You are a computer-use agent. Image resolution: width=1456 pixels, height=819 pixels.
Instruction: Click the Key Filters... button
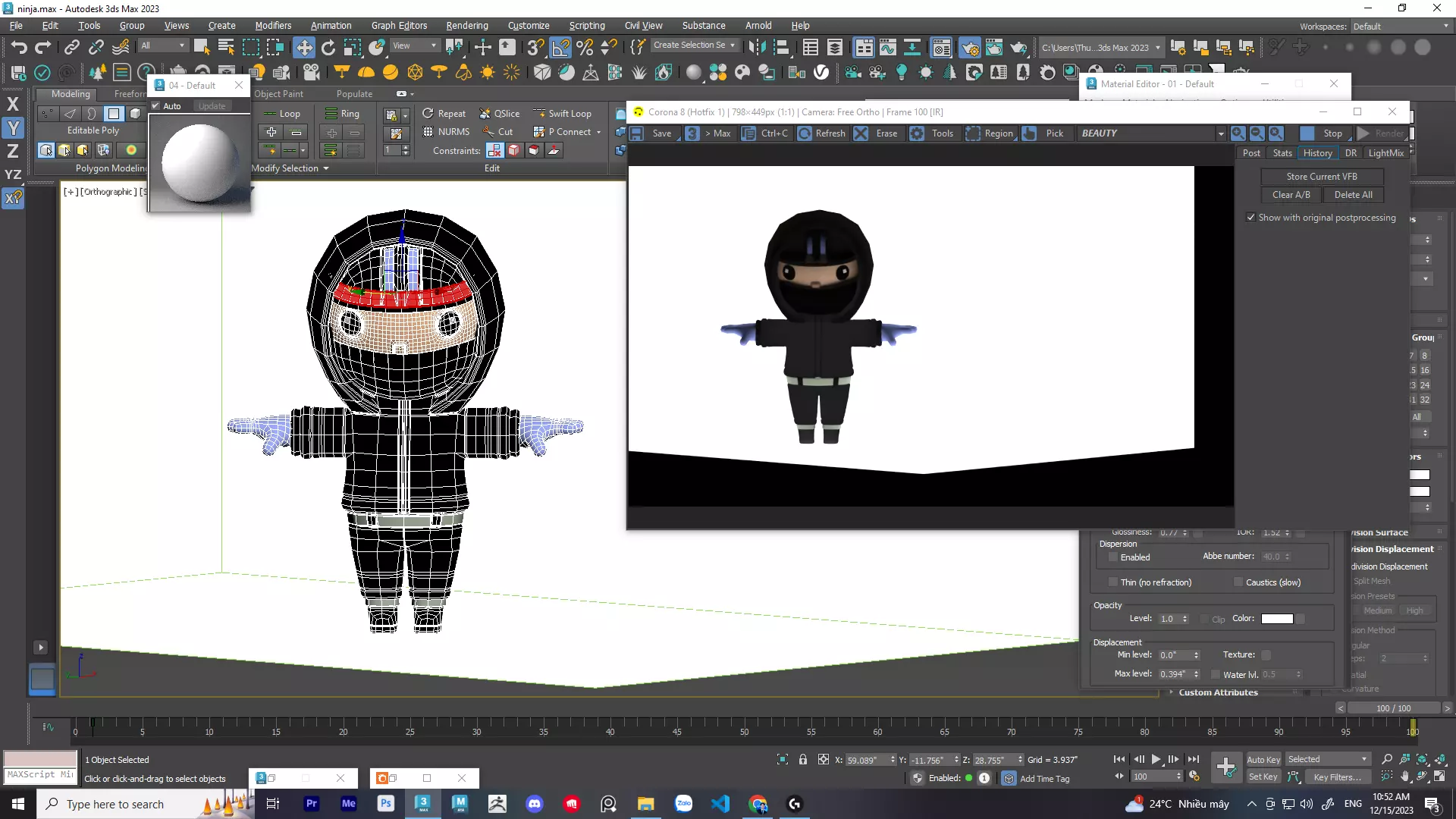coord(1337,777)
